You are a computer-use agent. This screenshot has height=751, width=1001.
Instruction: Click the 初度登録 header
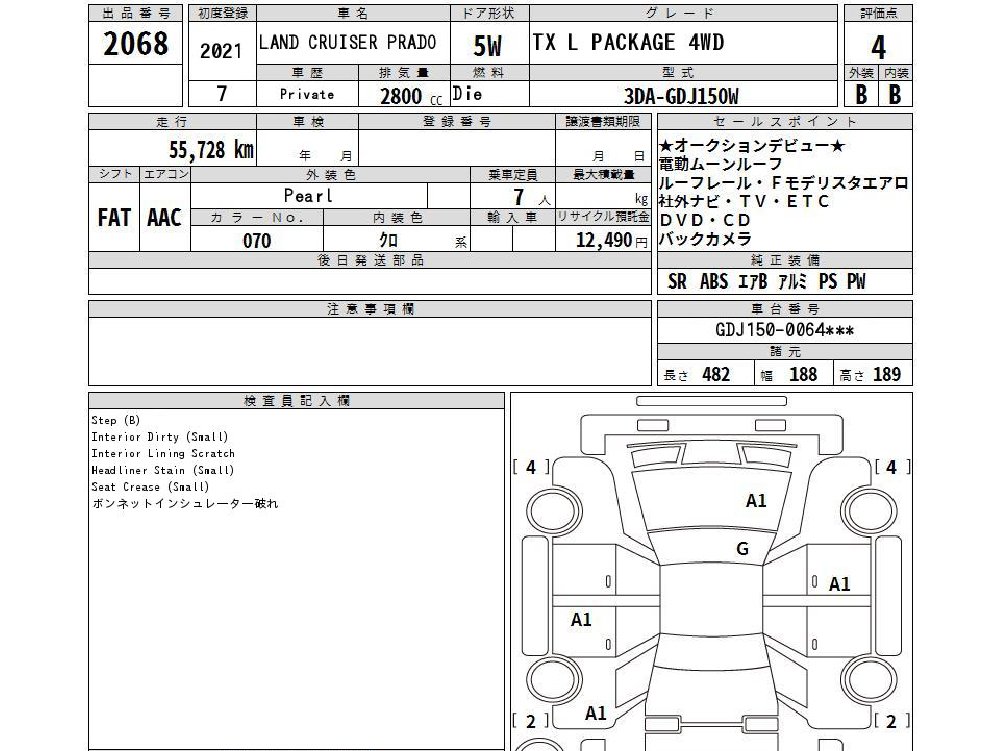point(222,13)
